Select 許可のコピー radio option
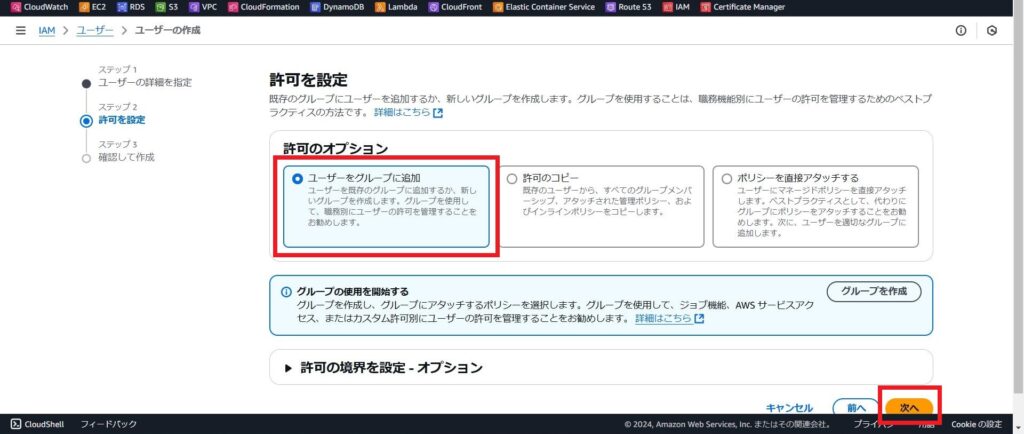 512,179
